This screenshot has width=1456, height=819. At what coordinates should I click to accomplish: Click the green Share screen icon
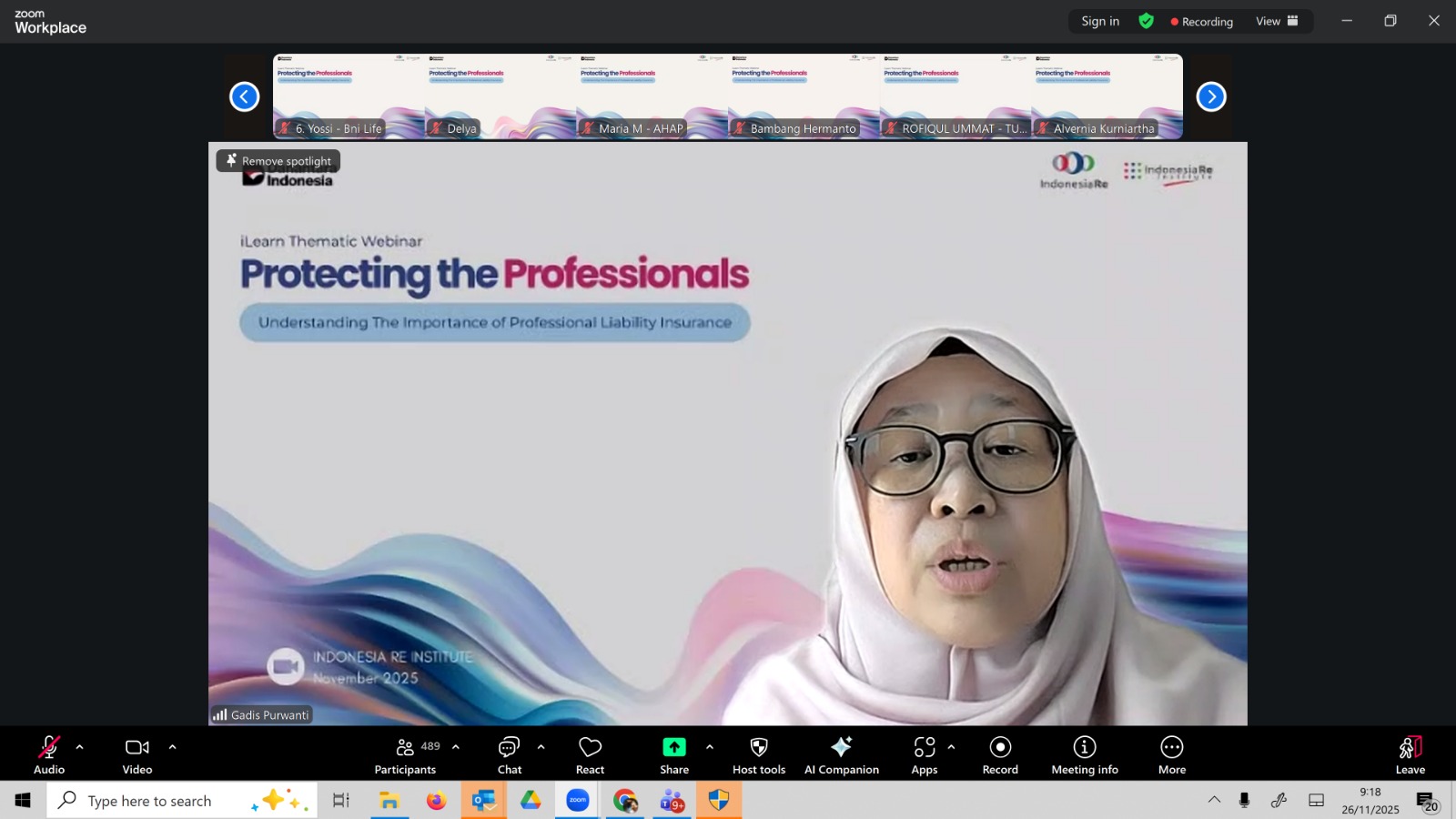pyautogui.click(x=673, y=747)
